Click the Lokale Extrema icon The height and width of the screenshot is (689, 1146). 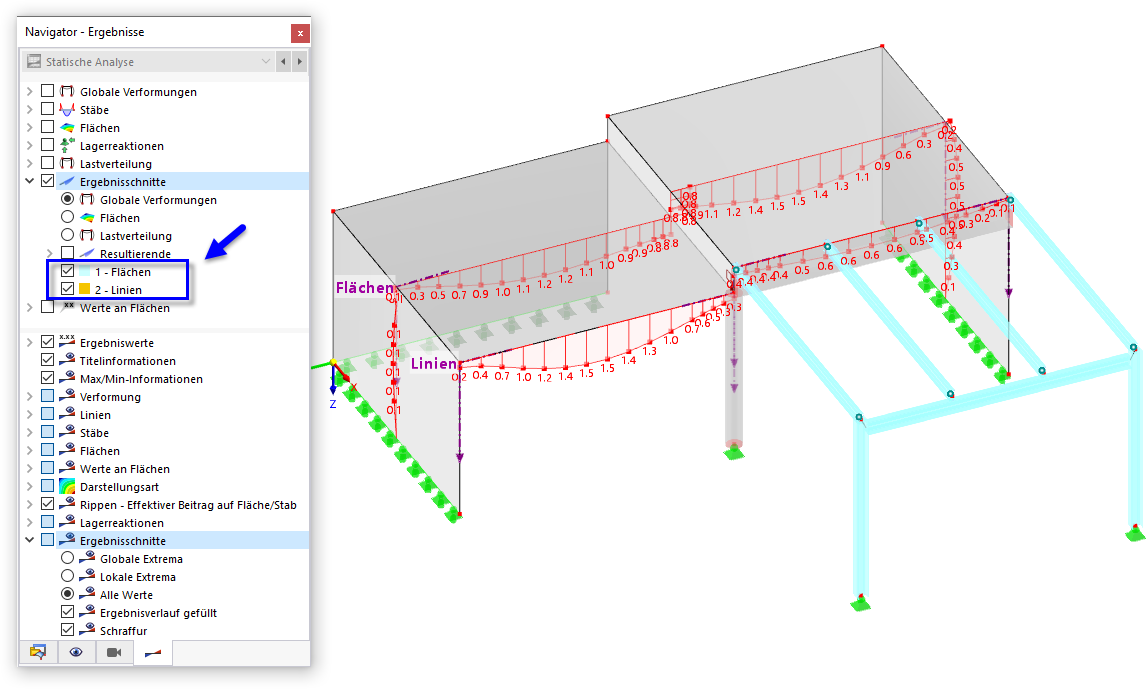click(x=87, y=576)
